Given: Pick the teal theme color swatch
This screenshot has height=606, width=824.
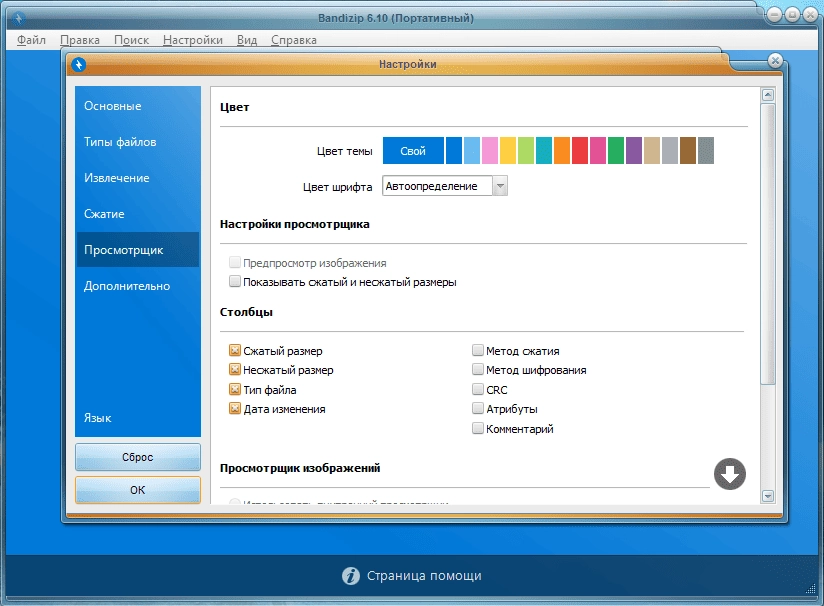Looking at the screenshot, I should point(544,151).
